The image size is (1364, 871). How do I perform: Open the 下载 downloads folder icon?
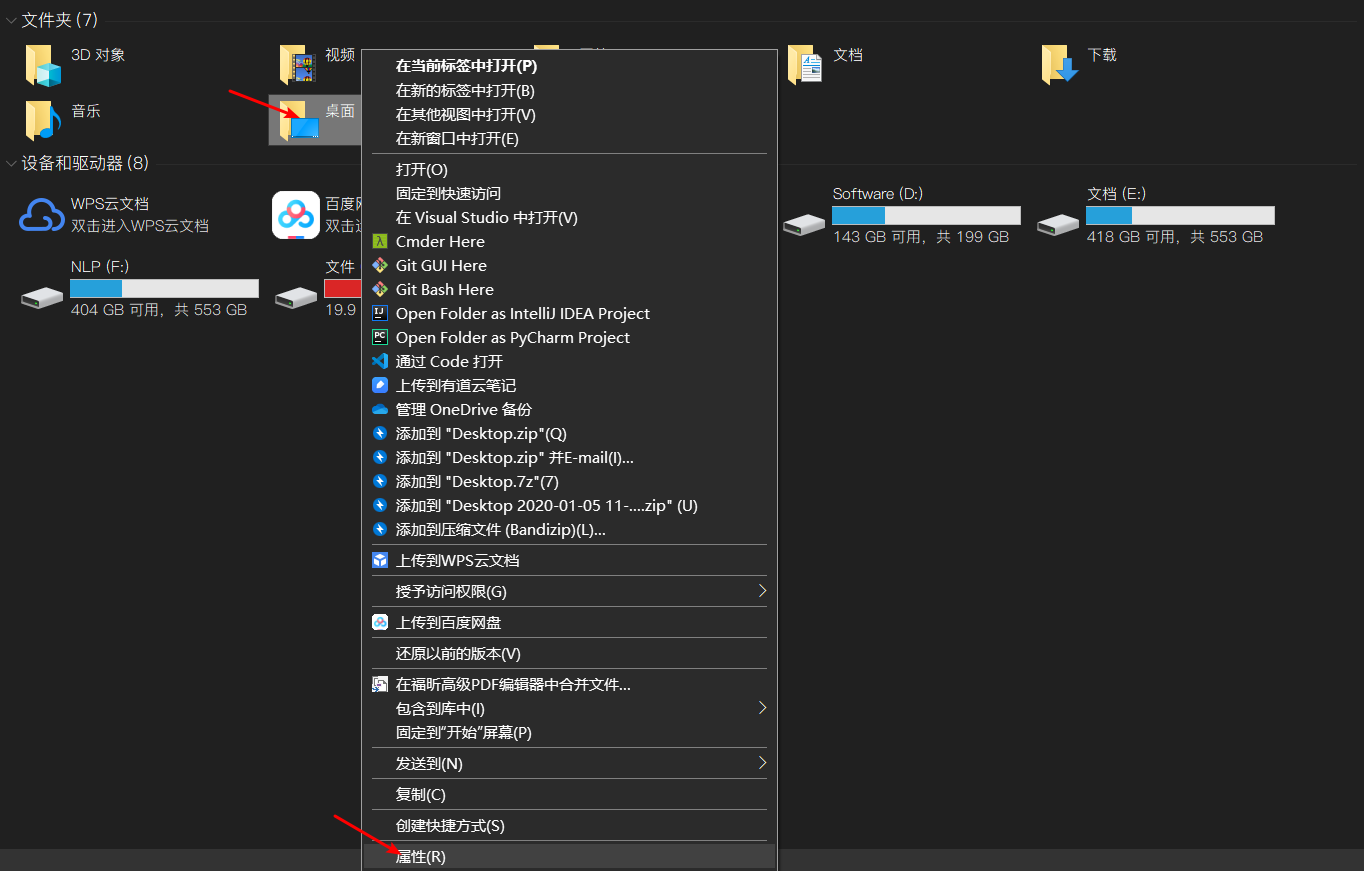[x=1060, y=66]
